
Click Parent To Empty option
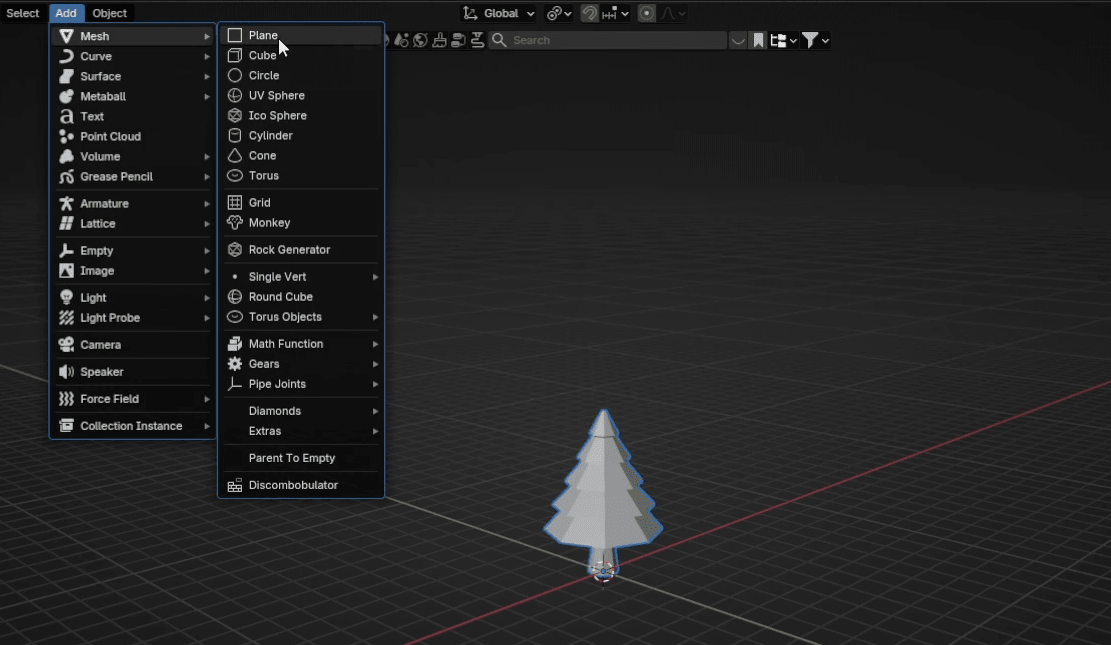tap(291, 458)
